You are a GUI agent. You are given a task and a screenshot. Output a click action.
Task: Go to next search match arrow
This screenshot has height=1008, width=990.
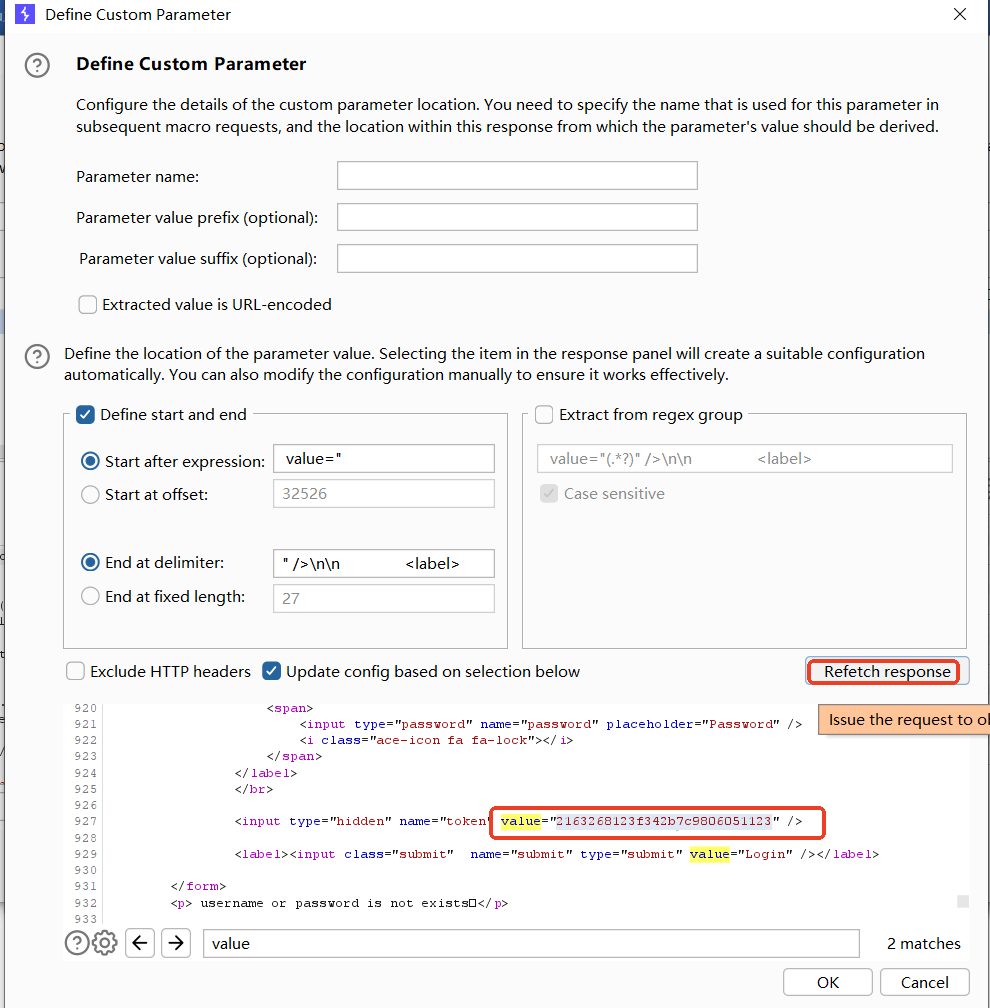pyautogui.click(x=176, y=943)
